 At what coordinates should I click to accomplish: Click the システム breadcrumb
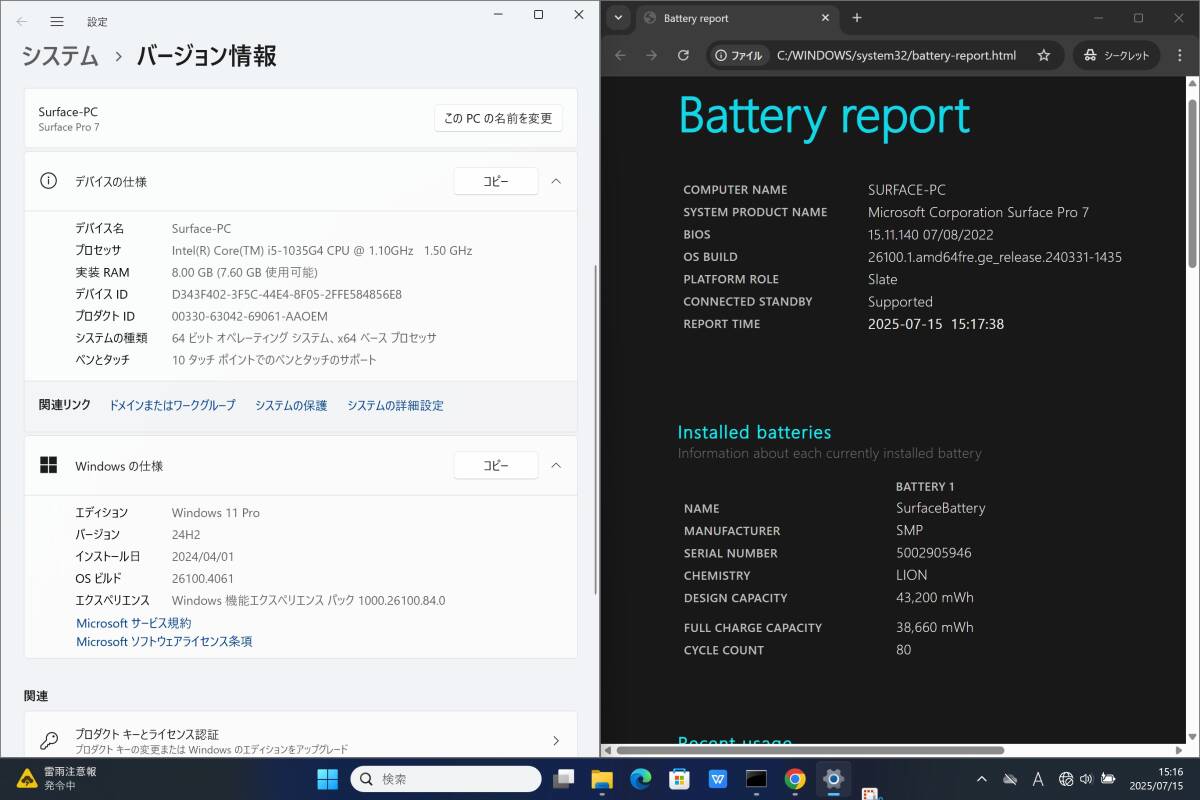coord(61,56)
